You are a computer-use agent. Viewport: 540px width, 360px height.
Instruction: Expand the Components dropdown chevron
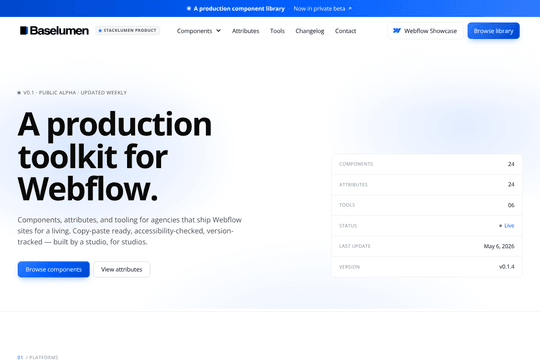[x=218, y=31]
